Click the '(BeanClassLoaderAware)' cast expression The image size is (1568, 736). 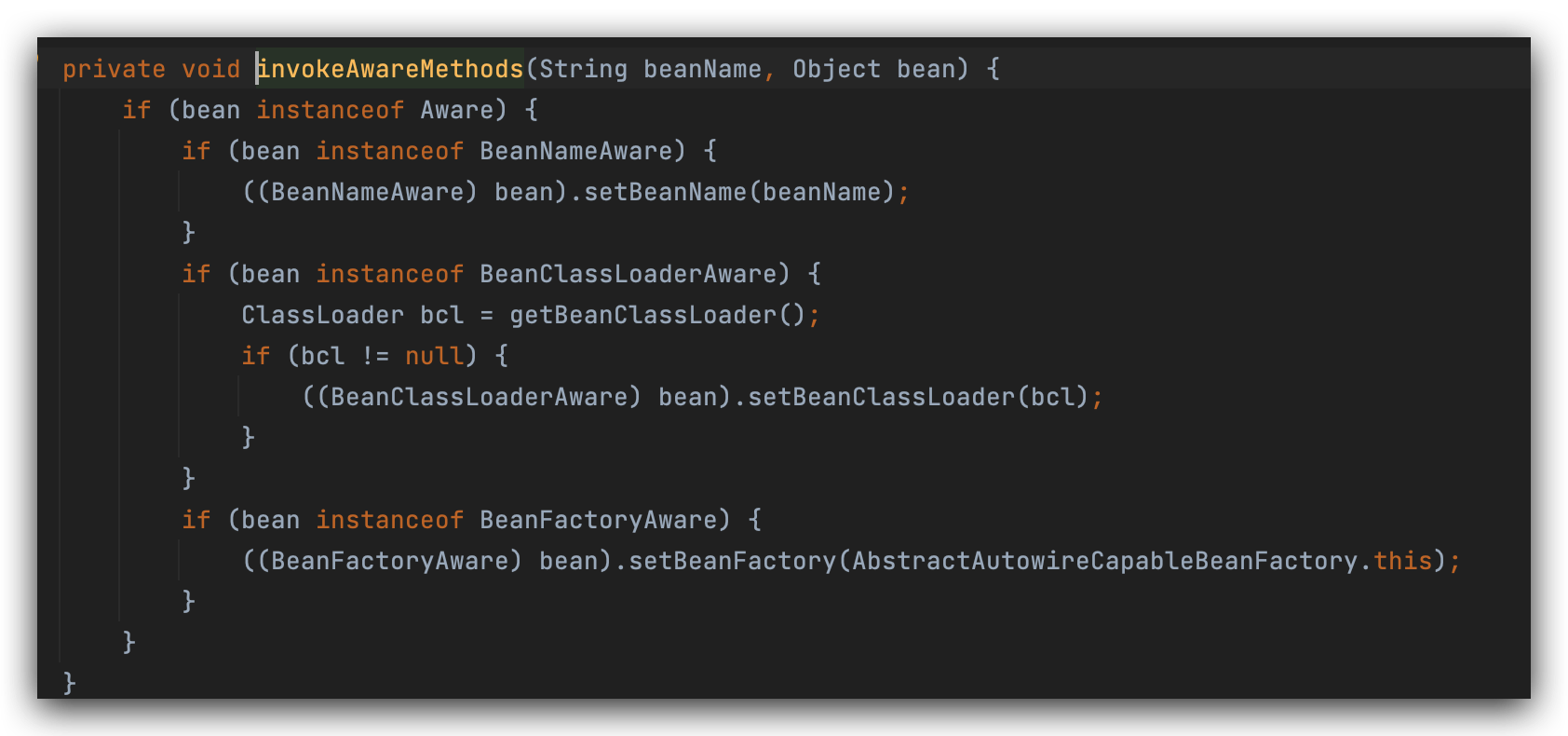point(479,397)
